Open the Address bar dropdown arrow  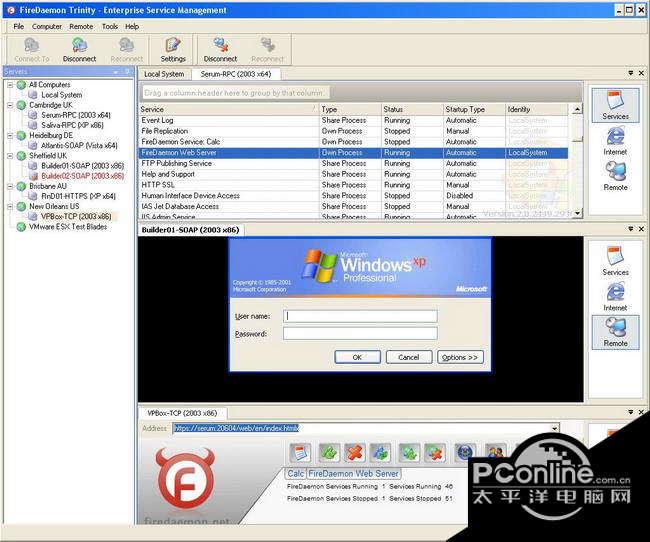click(554, 428)
